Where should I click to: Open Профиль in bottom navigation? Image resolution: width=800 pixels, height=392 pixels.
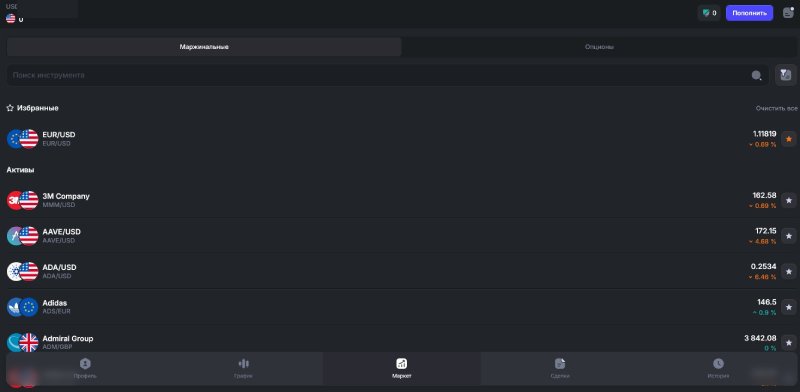pos(85,369)
